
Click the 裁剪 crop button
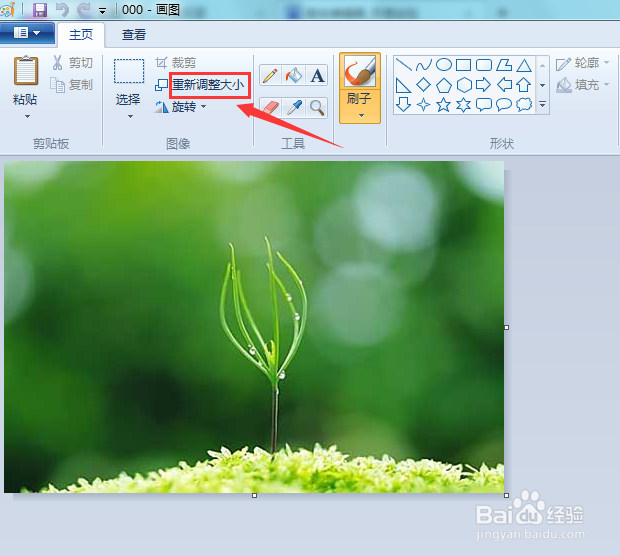click(176, 62)
